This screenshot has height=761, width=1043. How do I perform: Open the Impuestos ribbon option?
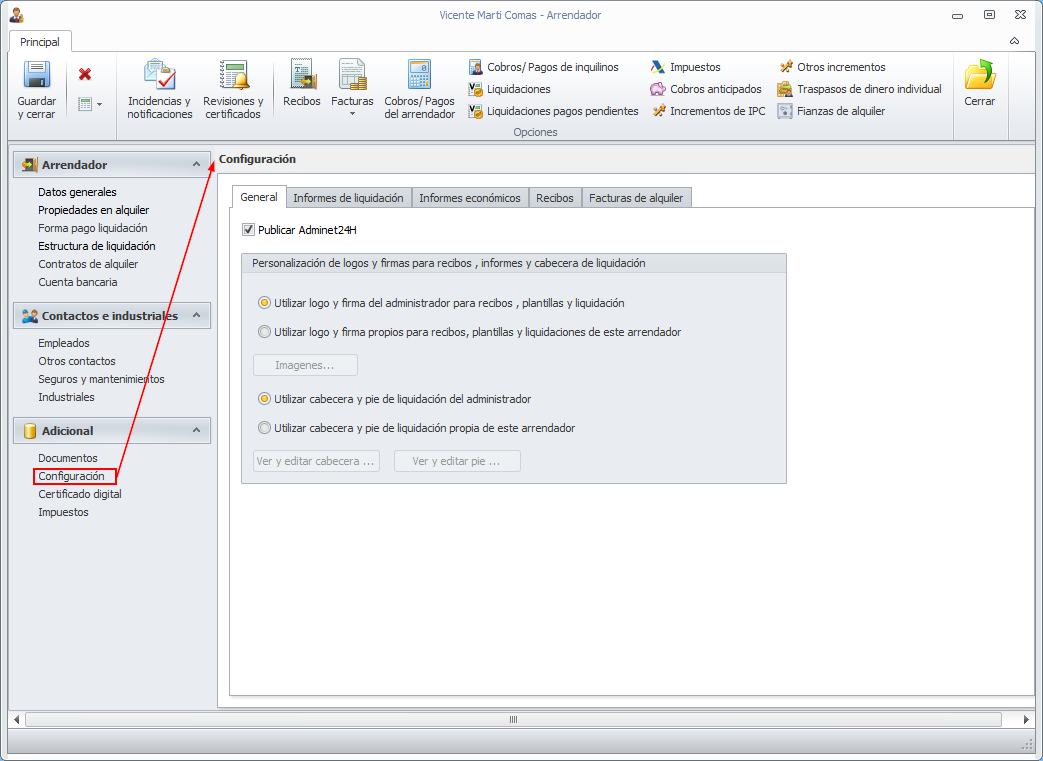point(686,67)
